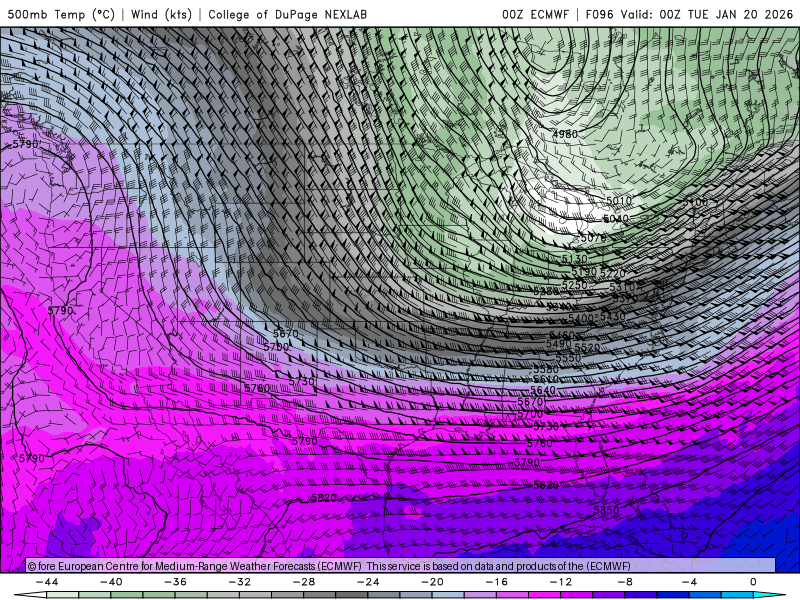Click "F096 Valid: 00Z TUE JAN 20 2026"
This screenshot has height=600, width=800.
tap(689, 14)
